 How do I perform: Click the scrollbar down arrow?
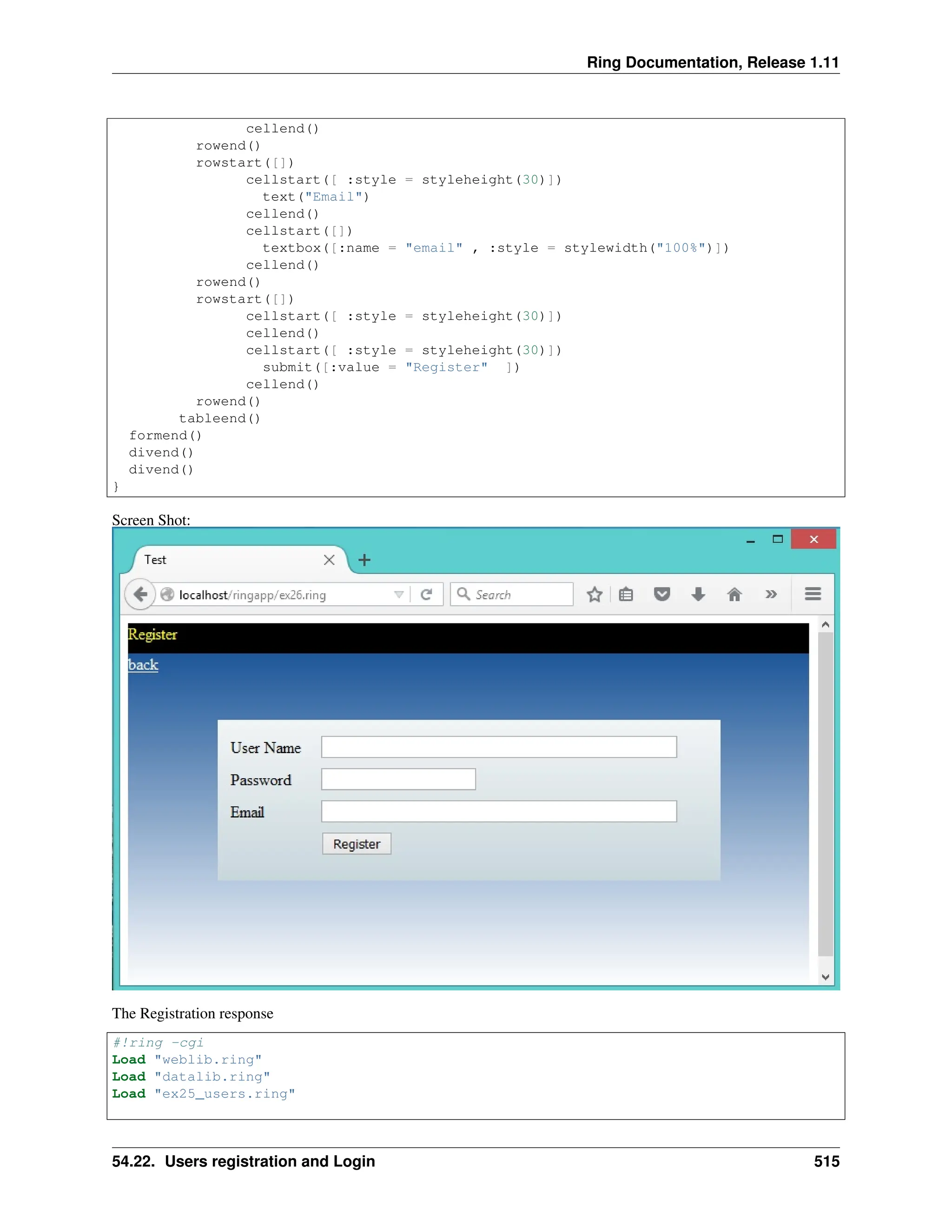tap(825, 977)
